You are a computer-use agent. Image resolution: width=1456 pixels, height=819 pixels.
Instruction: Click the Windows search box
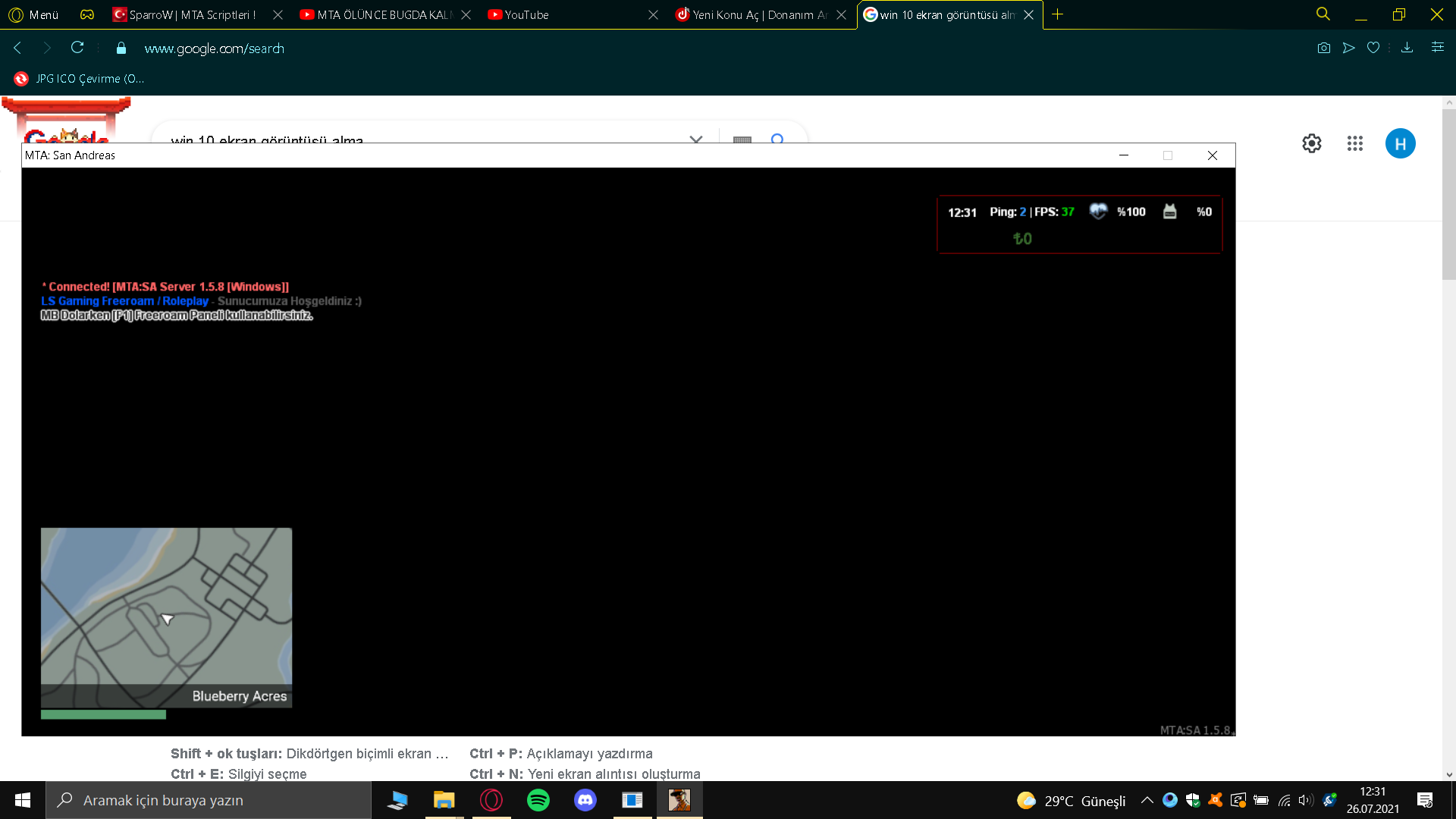(x=209, y=800)
